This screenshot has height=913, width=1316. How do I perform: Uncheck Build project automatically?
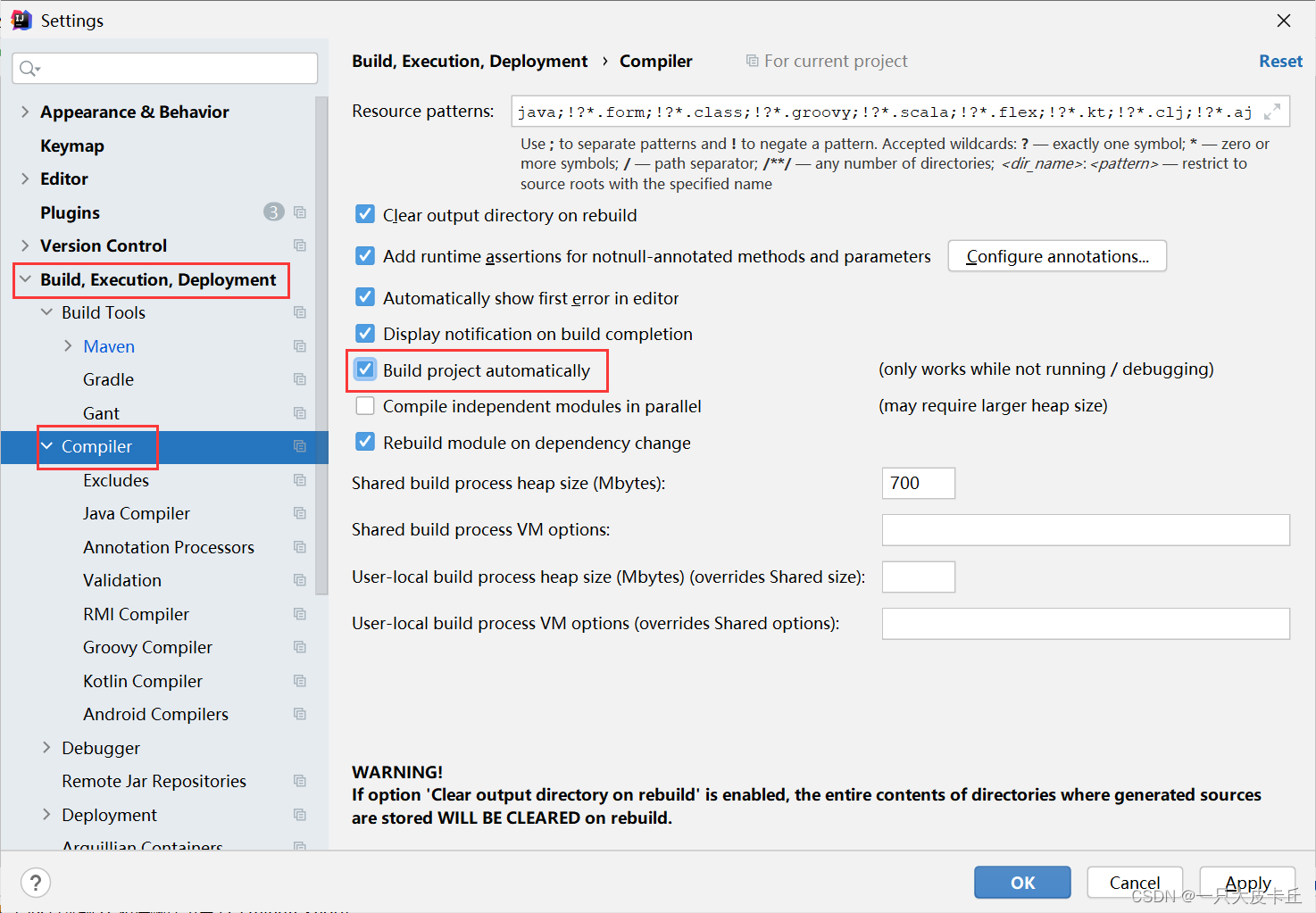365,369
